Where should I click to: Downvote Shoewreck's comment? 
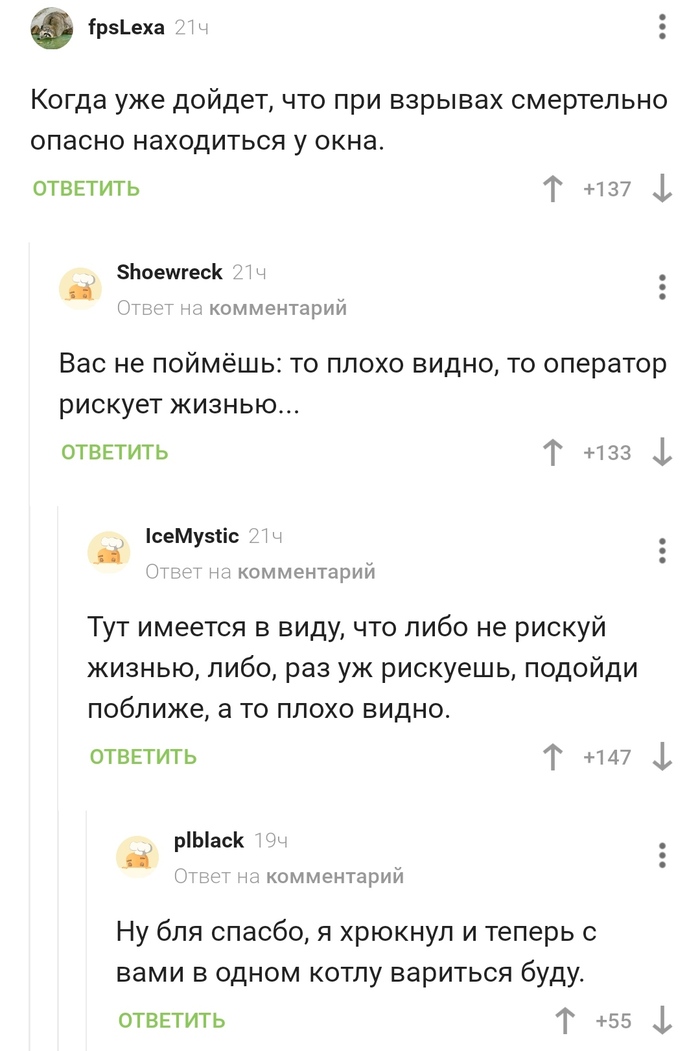pyautogui.click(x=662, y=452)
